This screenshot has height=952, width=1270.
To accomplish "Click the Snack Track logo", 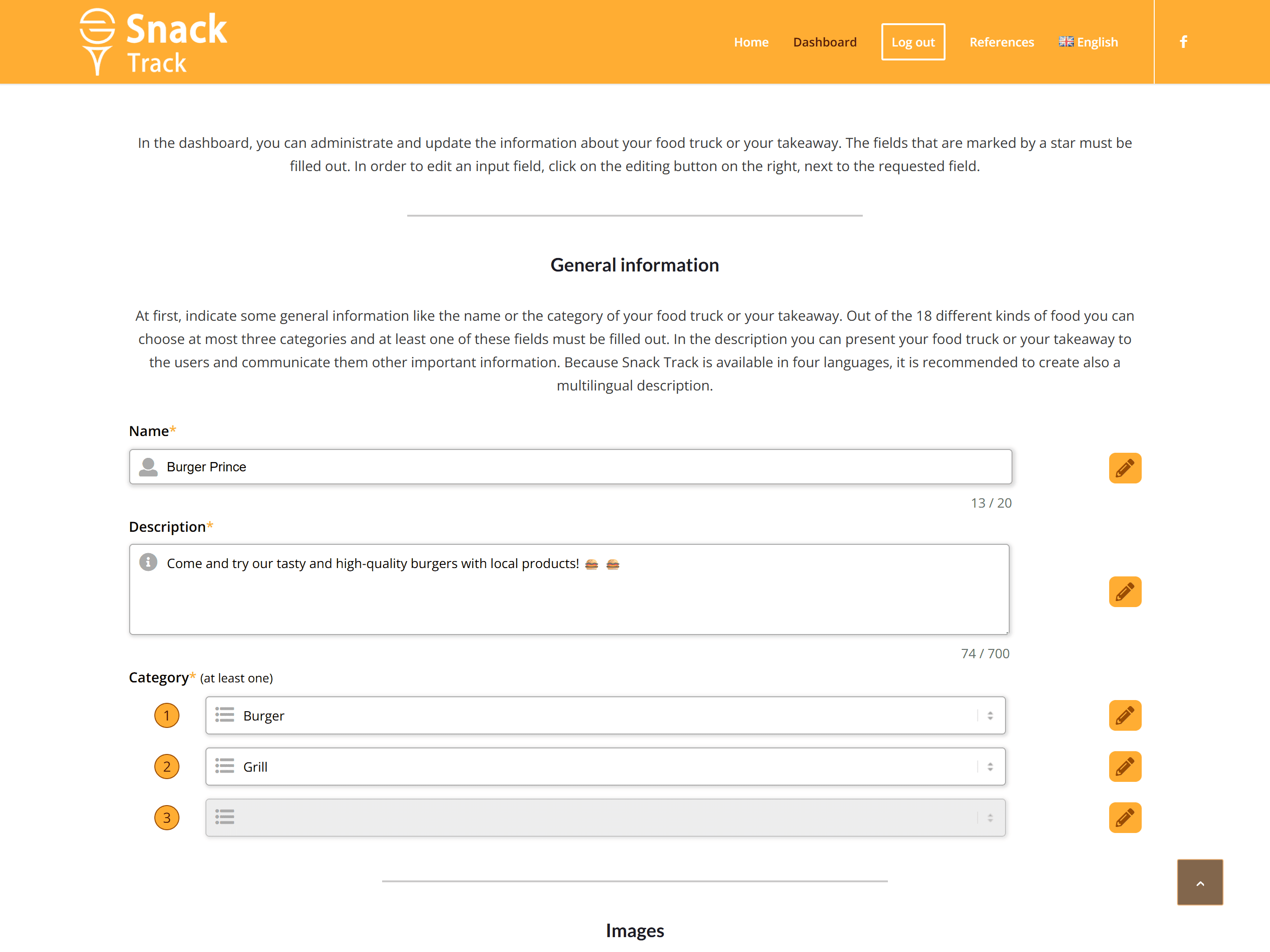I will pyautogui.click(x=153, y=42).
